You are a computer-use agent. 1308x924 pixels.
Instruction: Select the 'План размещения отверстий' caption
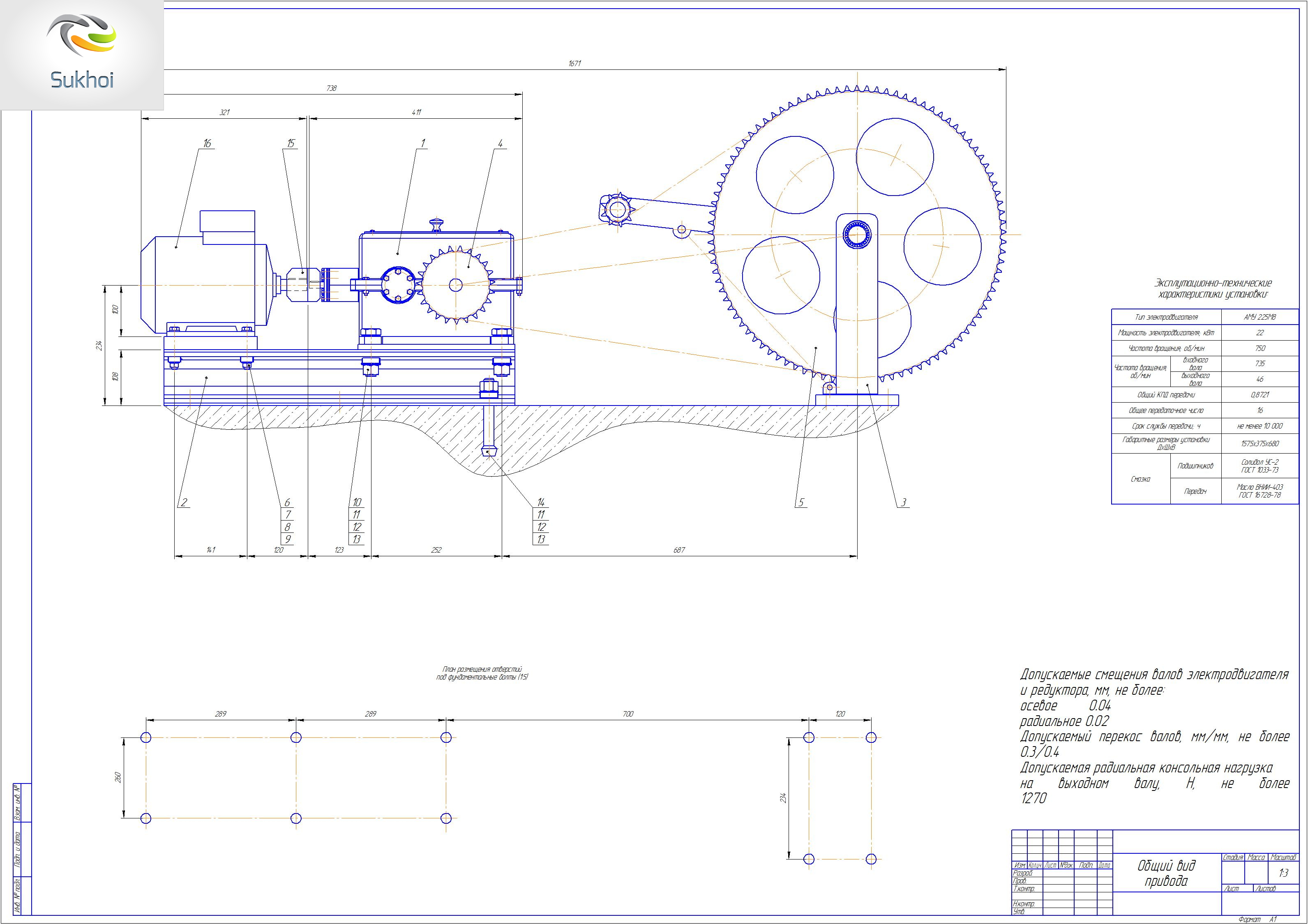[x=482, y=673]
